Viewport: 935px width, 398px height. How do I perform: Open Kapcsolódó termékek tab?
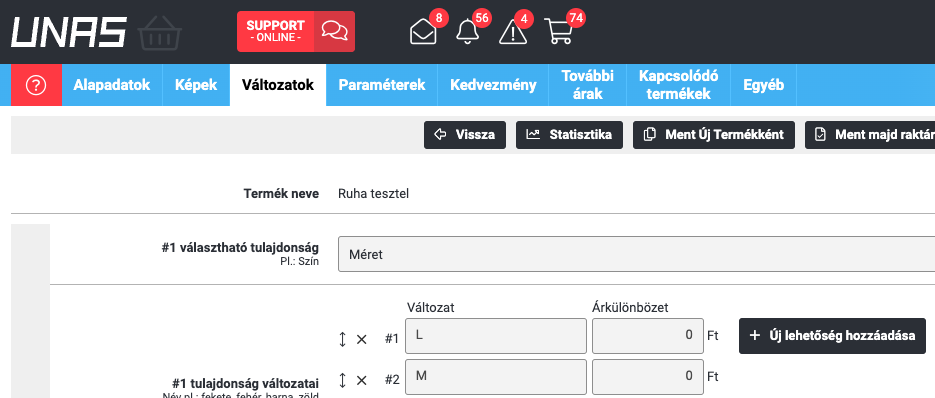click(679, 85)
